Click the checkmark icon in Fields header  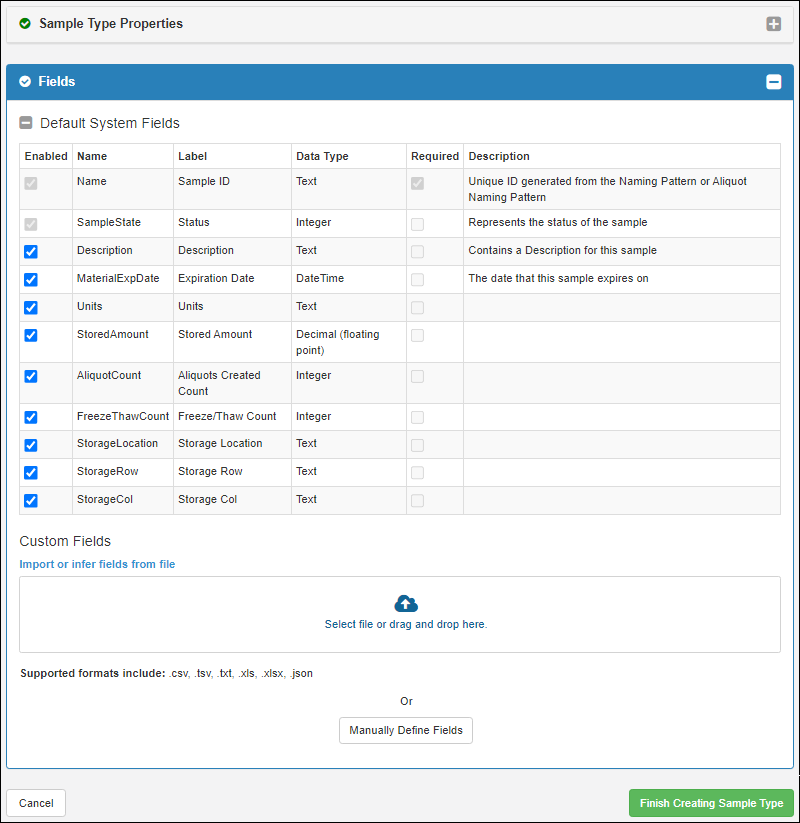point(25,82)
